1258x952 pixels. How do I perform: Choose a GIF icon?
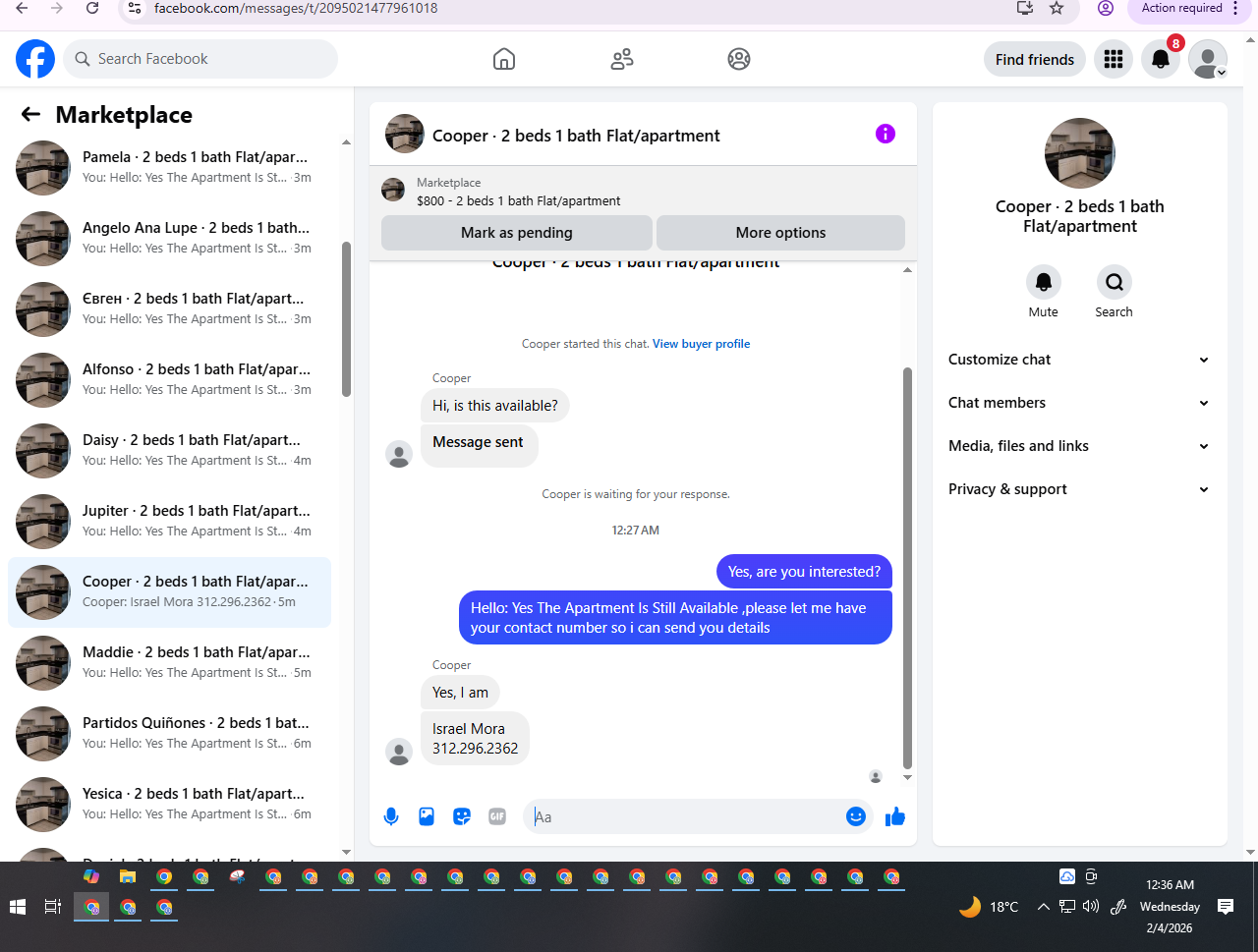497,816
